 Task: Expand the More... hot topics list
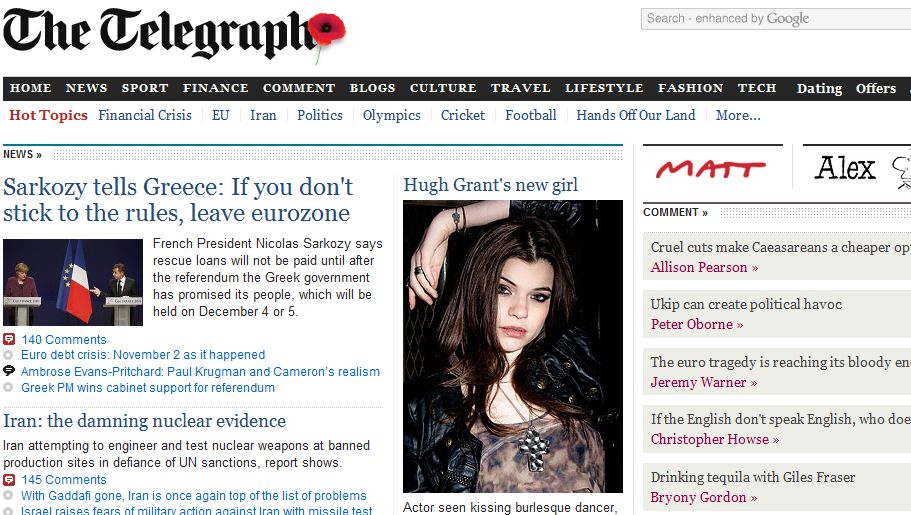tap(738, 115)
